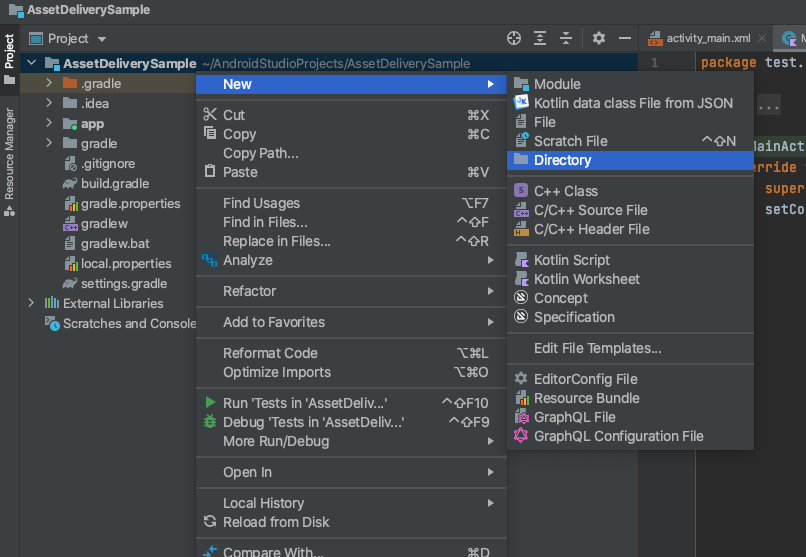806x557 pixels.
Task: Open the Project tool window sidebar tab
Action: 9,59
